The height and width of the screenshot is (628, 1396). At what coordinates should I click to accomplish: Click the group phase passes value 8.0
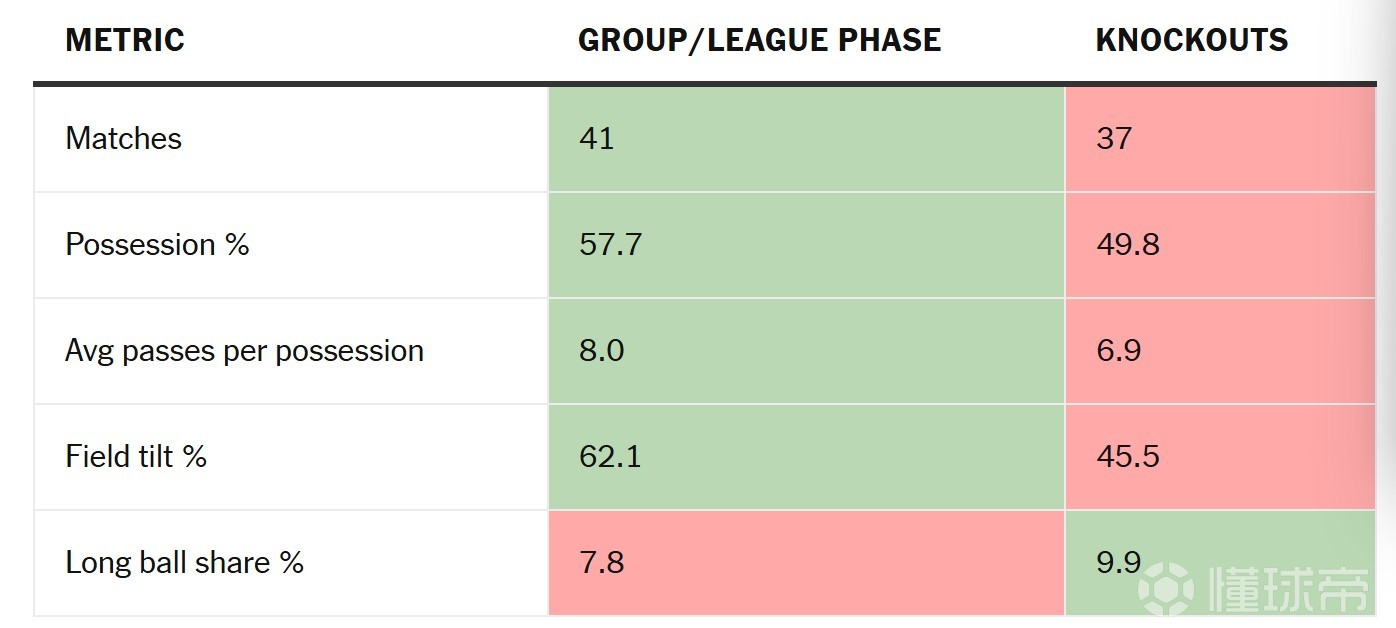601,351
